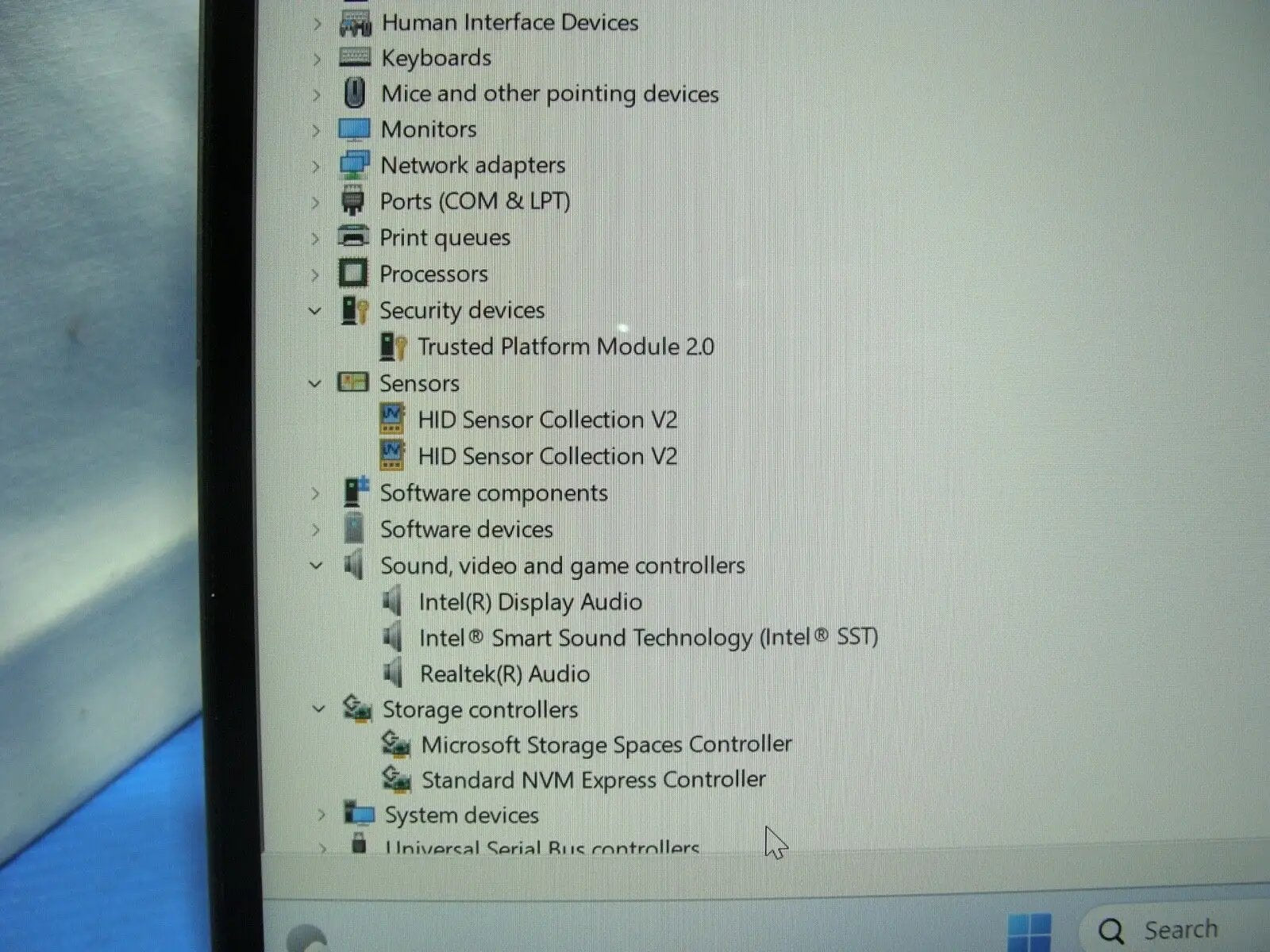Expand the Print queues node
Viewport: 1270px width, 952px height.
pyautogui.click(x=315, y=238)
